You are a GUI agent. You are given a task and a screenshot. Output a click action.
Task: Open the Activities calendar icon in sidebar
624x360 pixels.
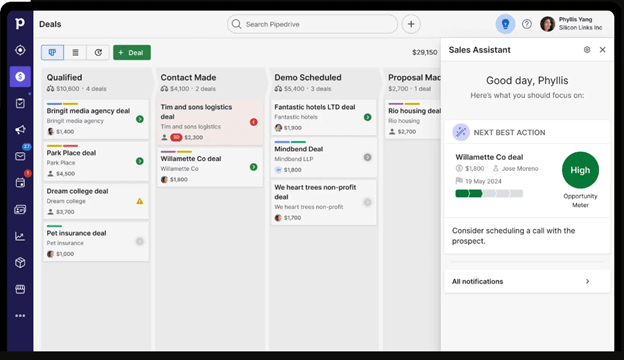pos(20,183)
